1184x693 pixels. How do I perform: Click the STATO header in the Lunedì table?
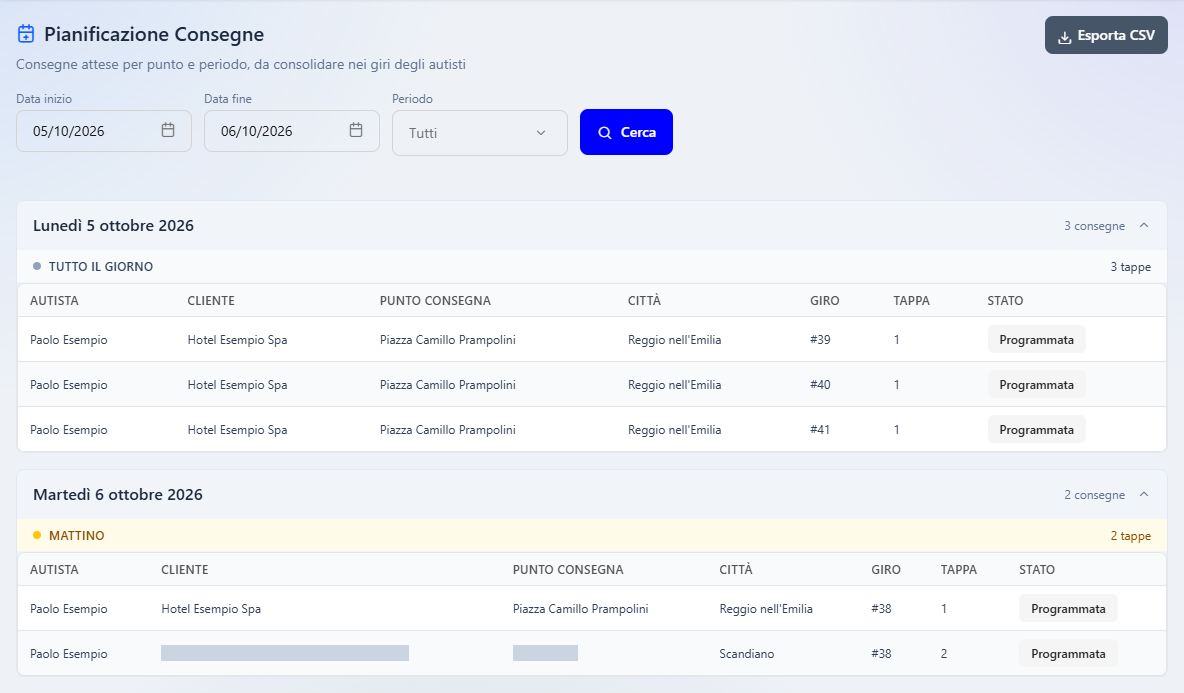coord(1005,300)
